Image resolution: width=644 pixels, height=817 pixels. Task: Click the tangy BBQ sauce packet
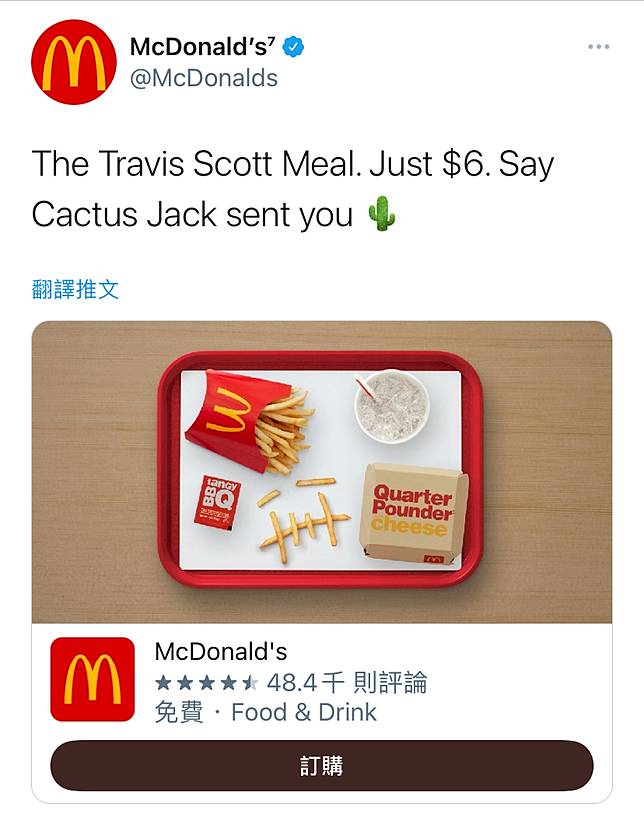pos(217,502)
